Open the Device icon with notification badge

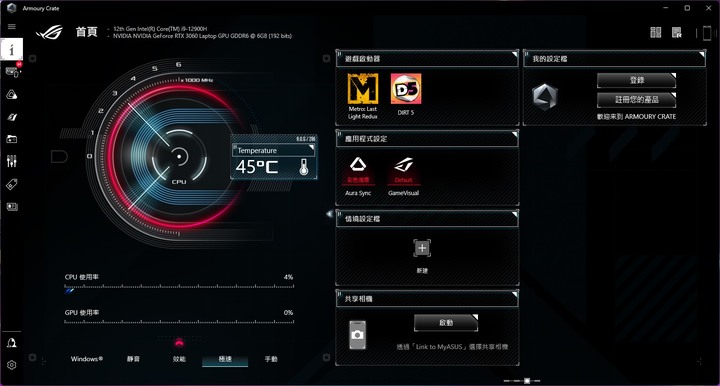tap(12, 72)
